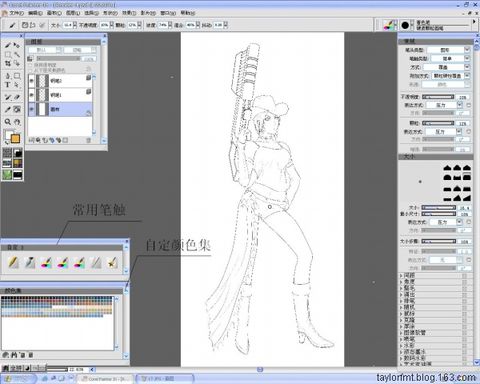Screen dimensions: 480x384
Task: Toggle preserve transparency checkbox in Layers panel
Action: pyautogui.click(x=30, y=65)
